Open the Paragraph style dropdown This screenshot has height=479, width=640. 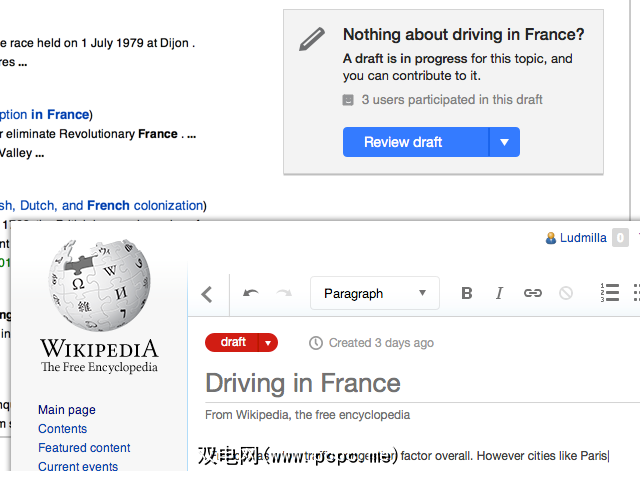click(375, 293)
